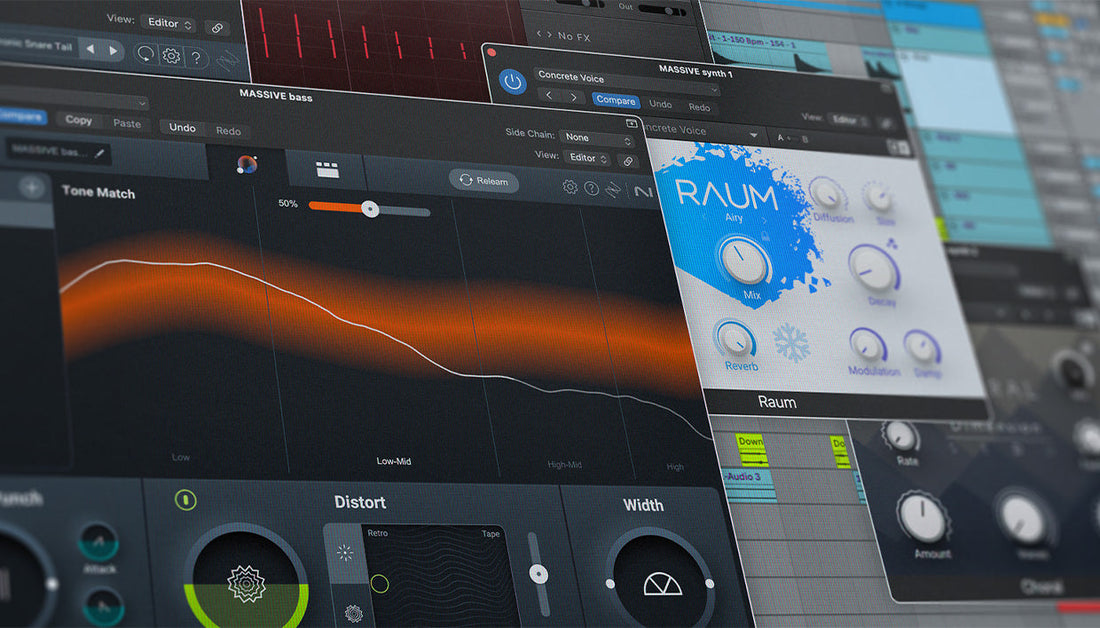The width and height of the screenshot is (1100, 628).
Task: Toggle Compare in MASSIVE bass window
Action: [x=21, y=116]
